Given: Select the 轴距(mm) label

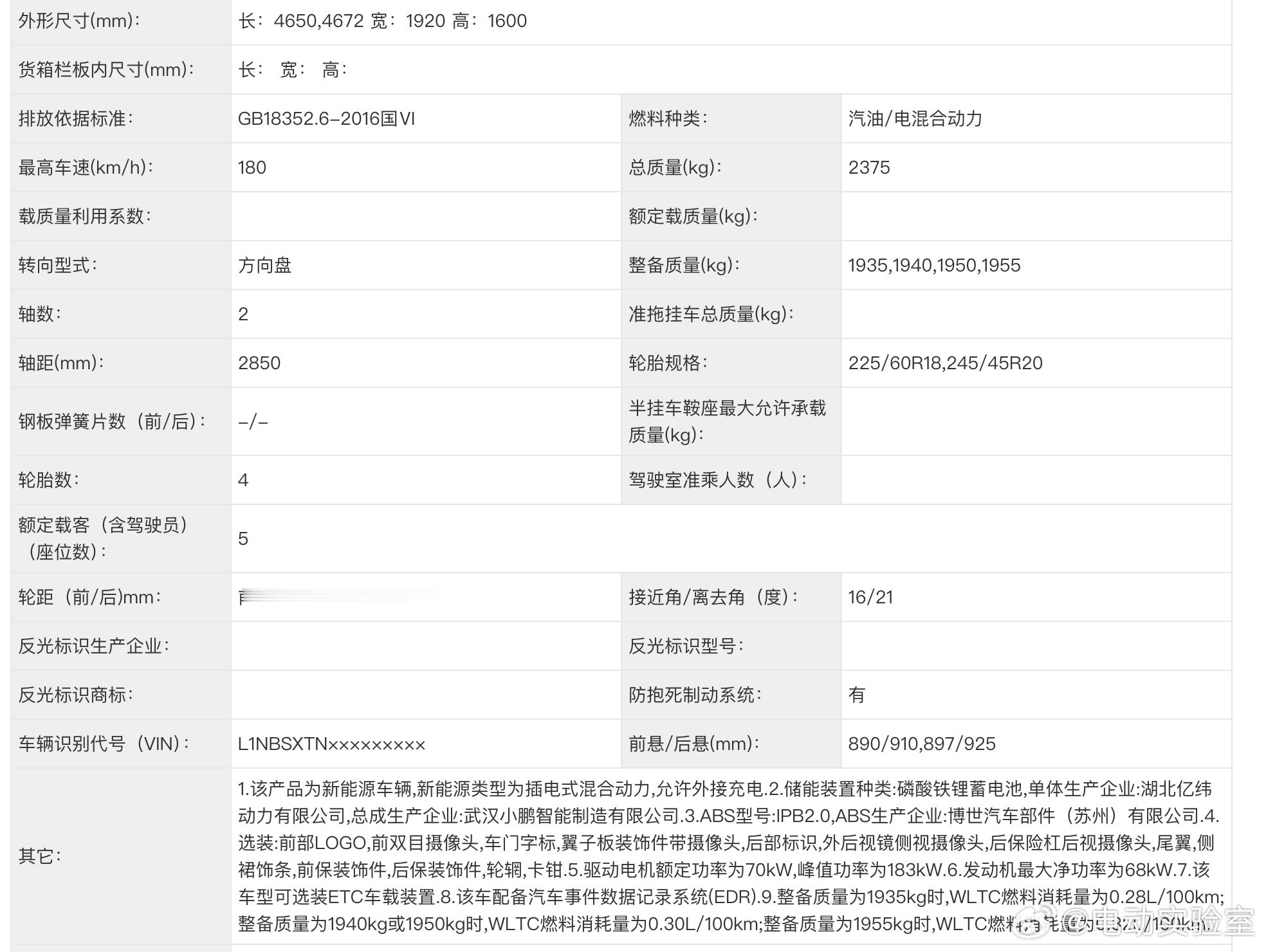Looking at the screenshot, I should pos(61,363).
